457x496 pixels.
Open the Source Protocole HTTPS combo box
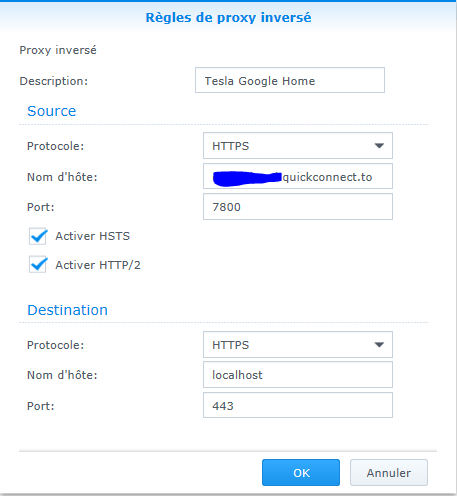coord(298,146)
